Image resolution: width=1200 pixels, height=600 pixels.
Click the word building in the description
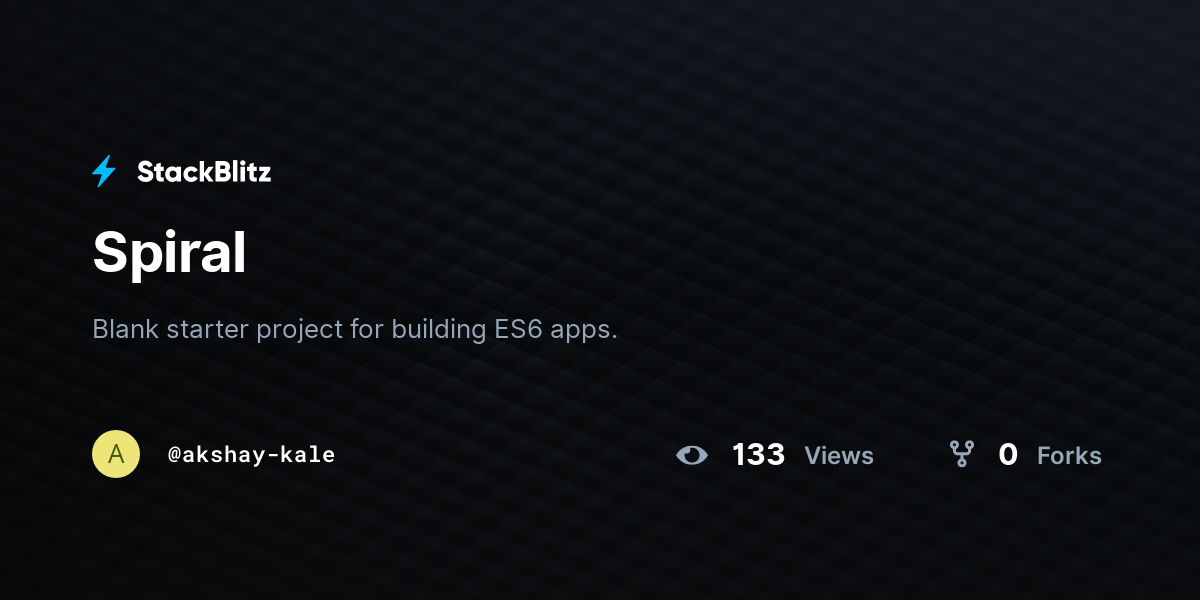pyautogui.click(x=439, y=330)
